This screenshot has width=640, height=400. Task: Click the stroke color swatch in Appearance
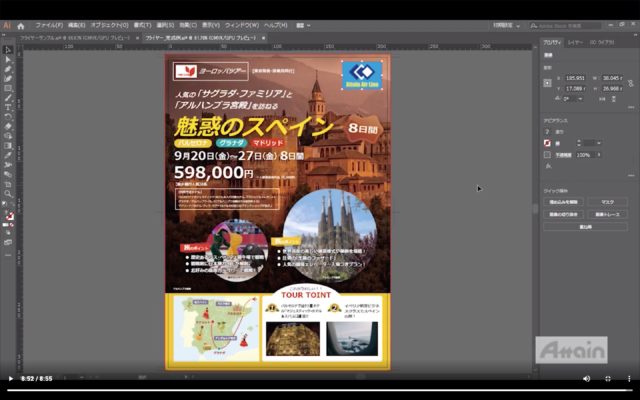547,143
